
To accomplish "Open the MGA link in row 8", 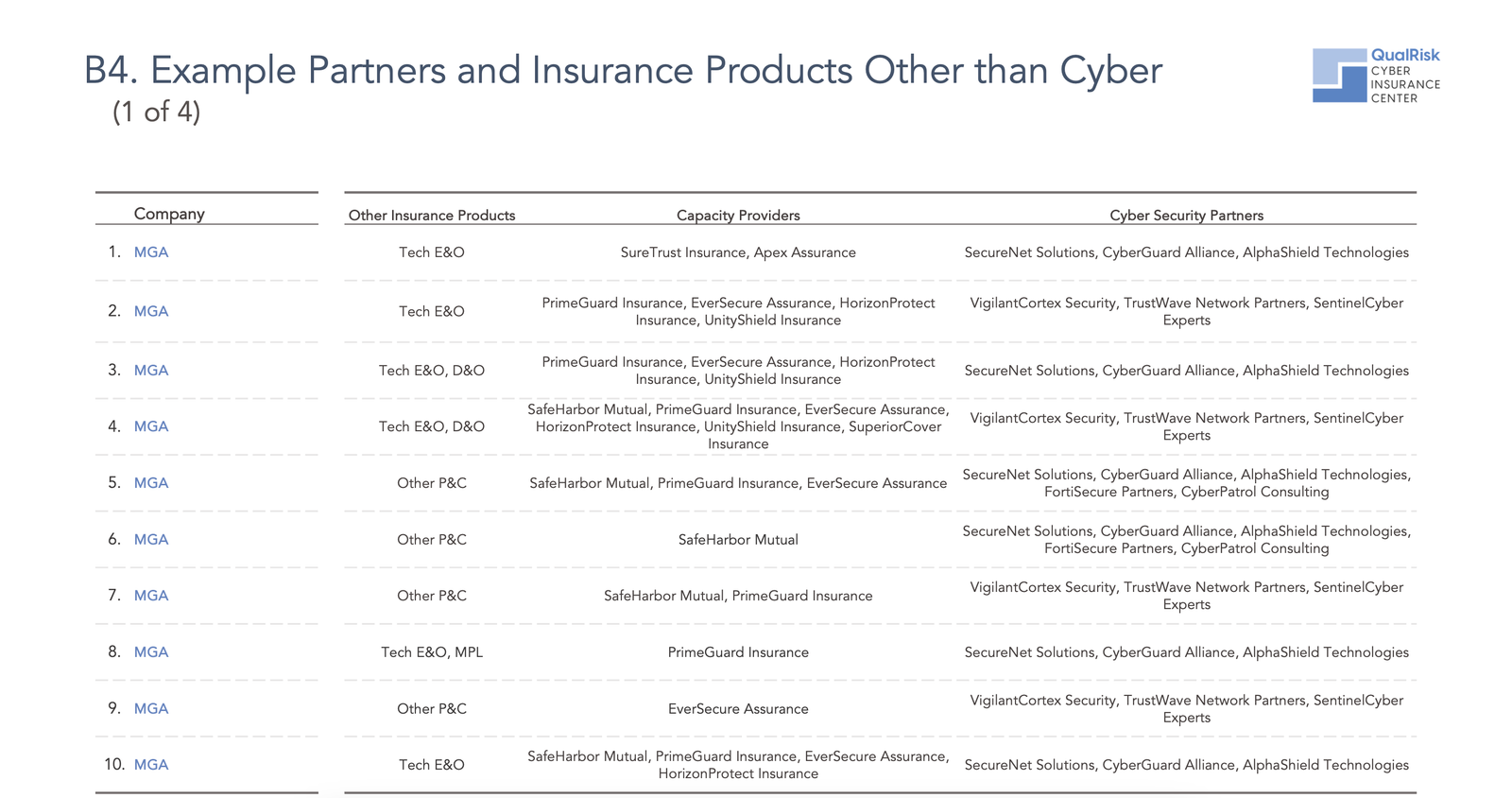I will pyautogui.click(x=151, y=652).
